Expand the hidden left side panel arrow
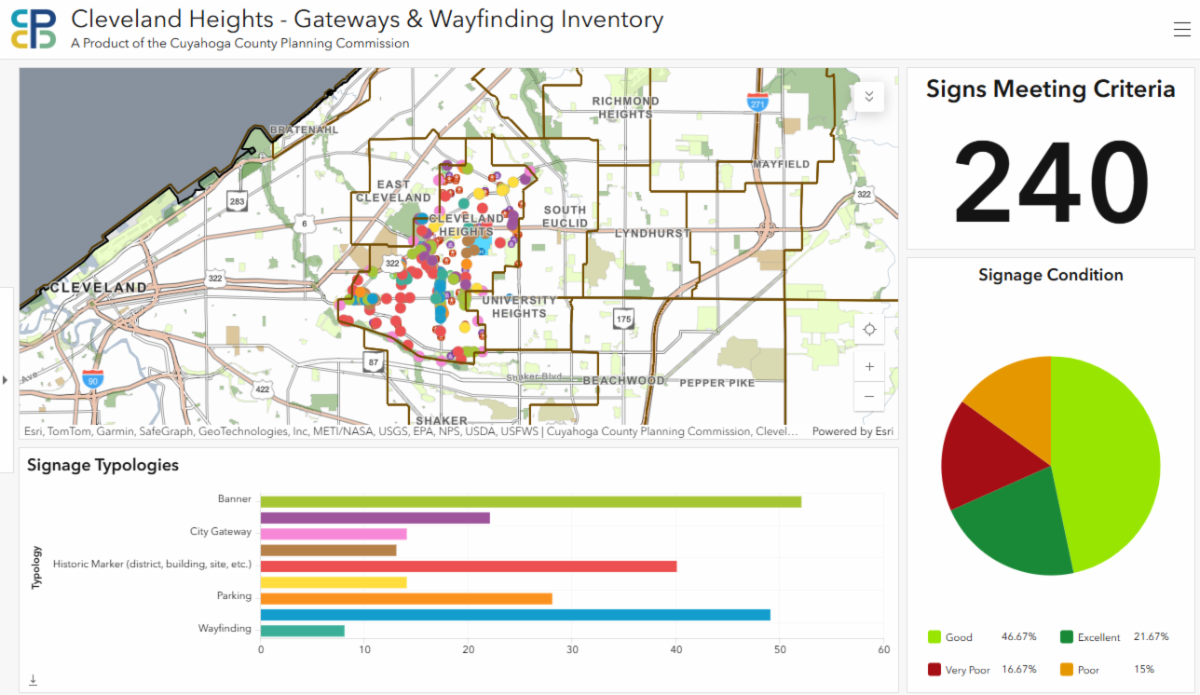 point(5,380)
